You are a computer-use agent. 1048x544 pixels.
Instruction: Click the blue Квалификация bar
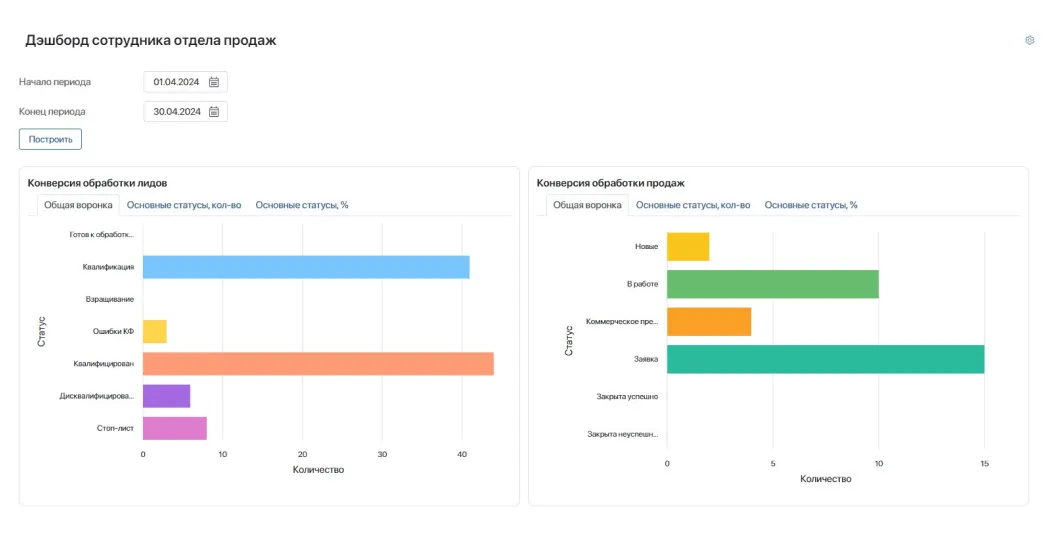[305, 267]
